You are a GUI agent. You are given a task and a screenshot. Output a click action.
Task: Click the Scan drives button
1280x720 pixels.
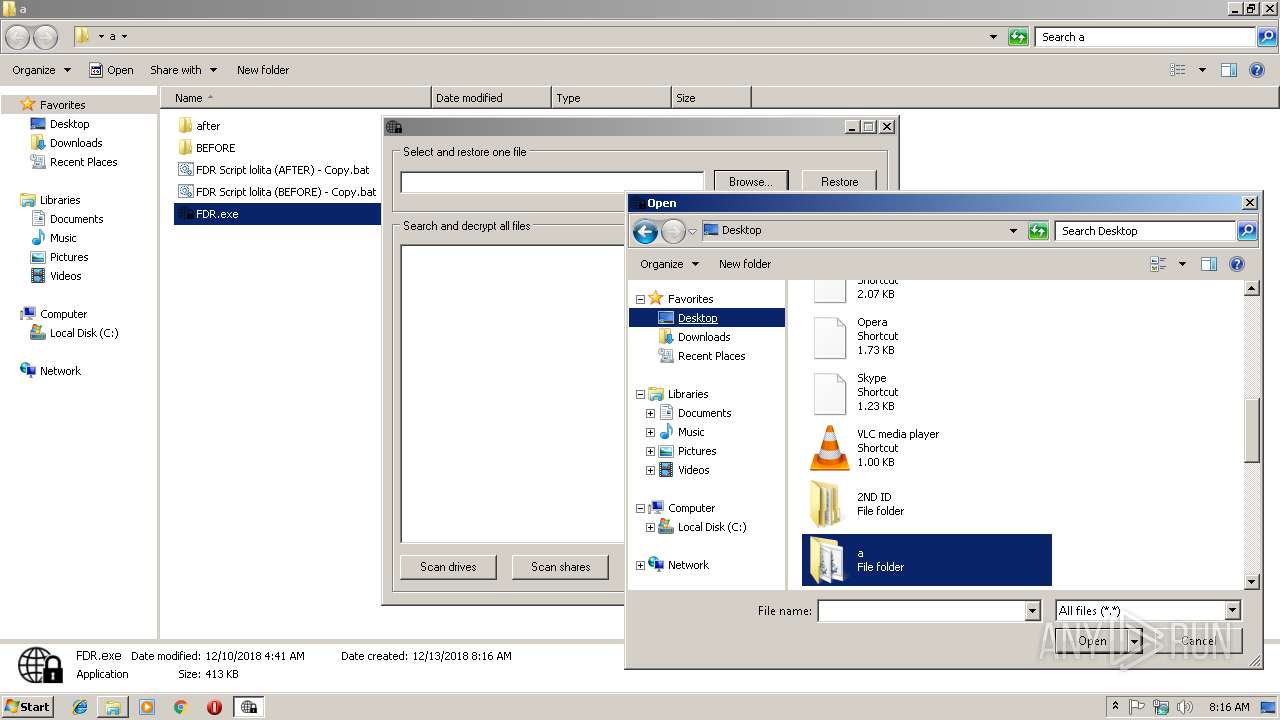(448, 567)
